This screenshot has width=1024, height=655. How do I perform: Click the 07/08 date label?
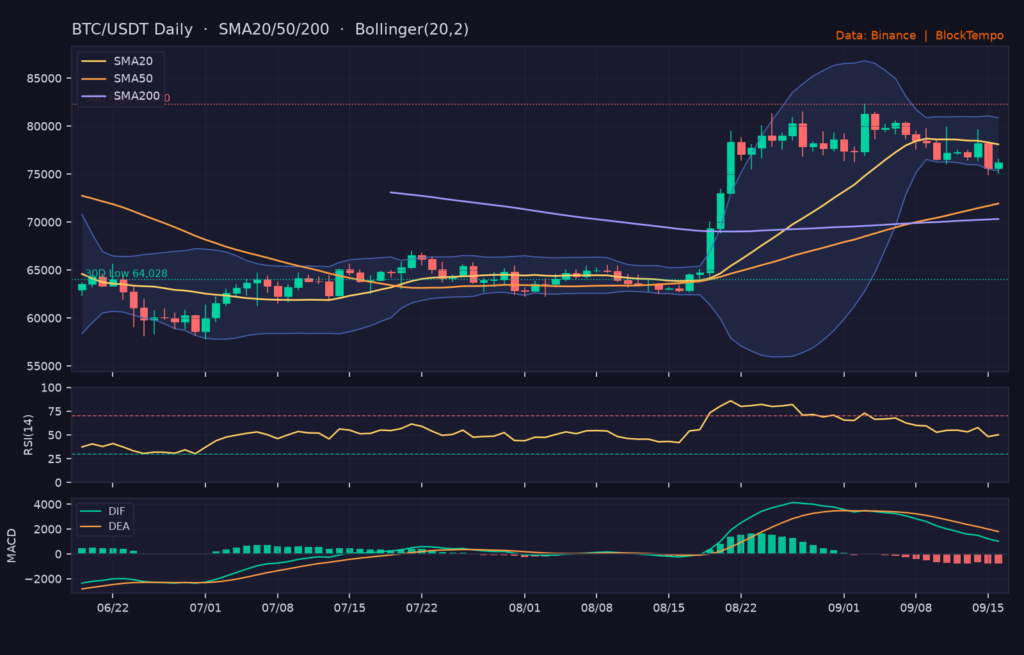[278, 608]
